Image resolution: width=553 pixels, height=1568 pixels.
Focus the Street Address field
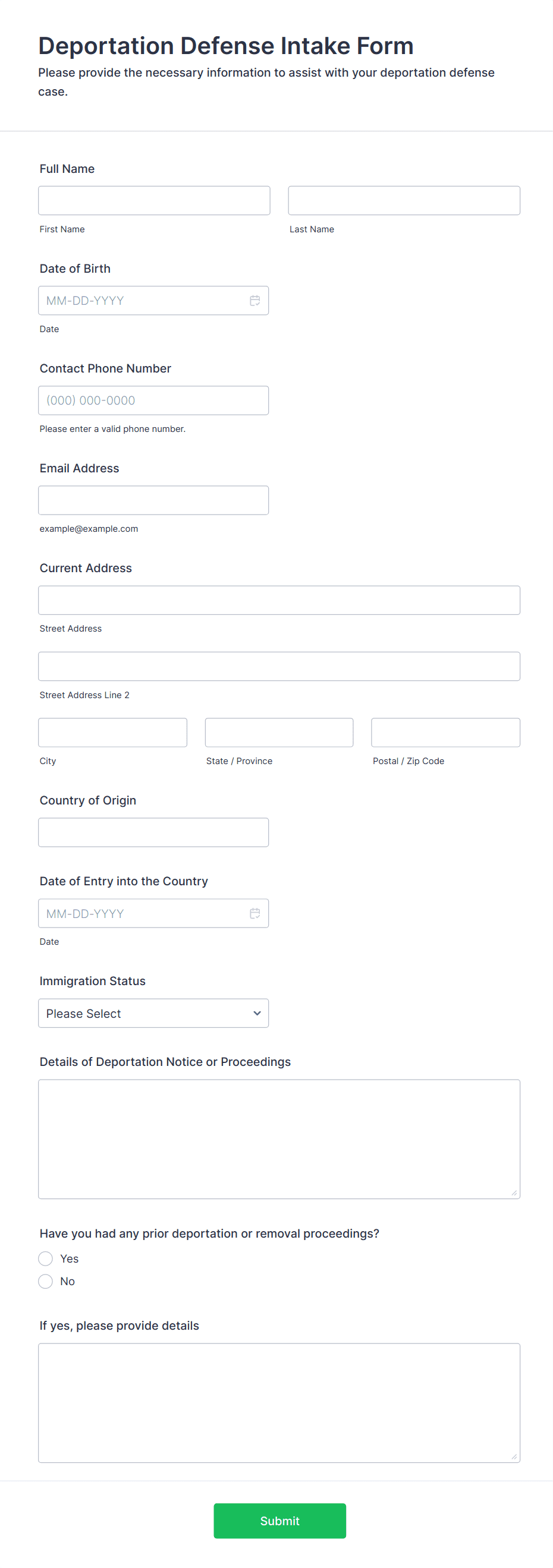click(x=279, y=600)
